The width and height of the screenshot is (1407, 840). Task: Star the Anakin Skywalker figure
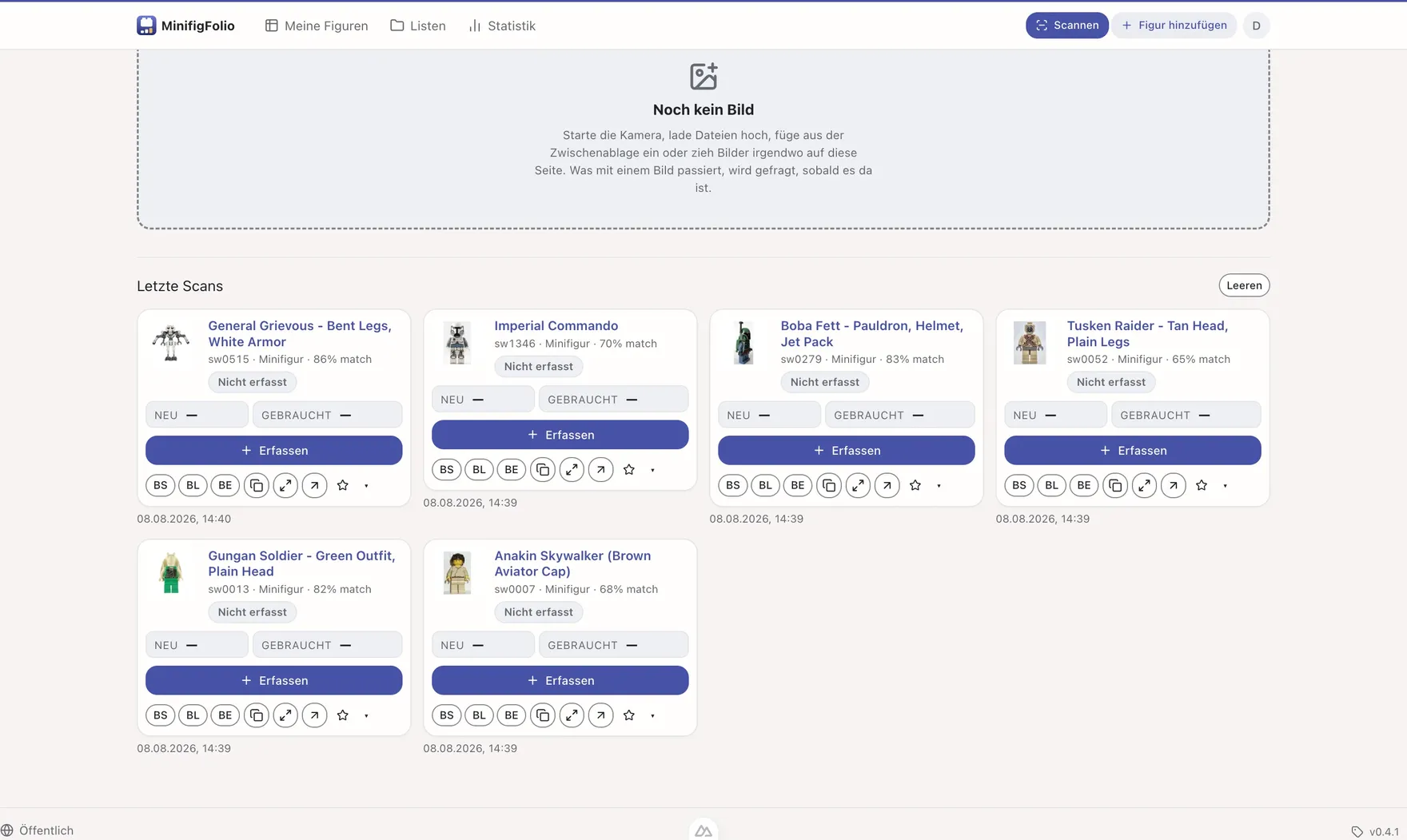[x=629, y=715]
